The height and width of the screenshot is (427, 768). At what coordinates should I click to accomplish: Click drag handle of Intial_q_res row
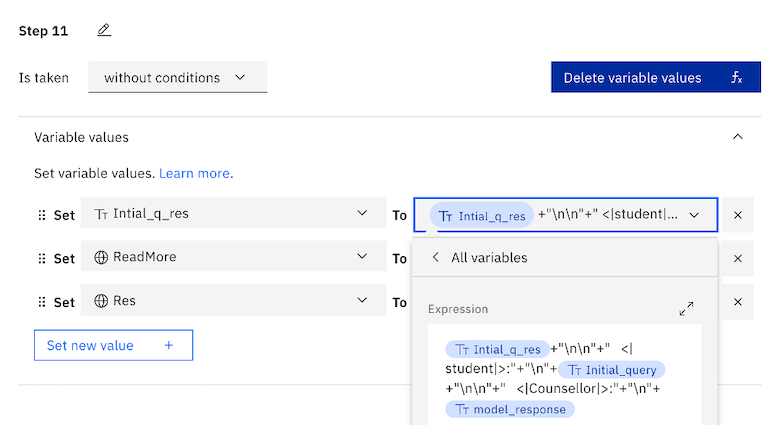pyautogui.click(x=42, y=215)
